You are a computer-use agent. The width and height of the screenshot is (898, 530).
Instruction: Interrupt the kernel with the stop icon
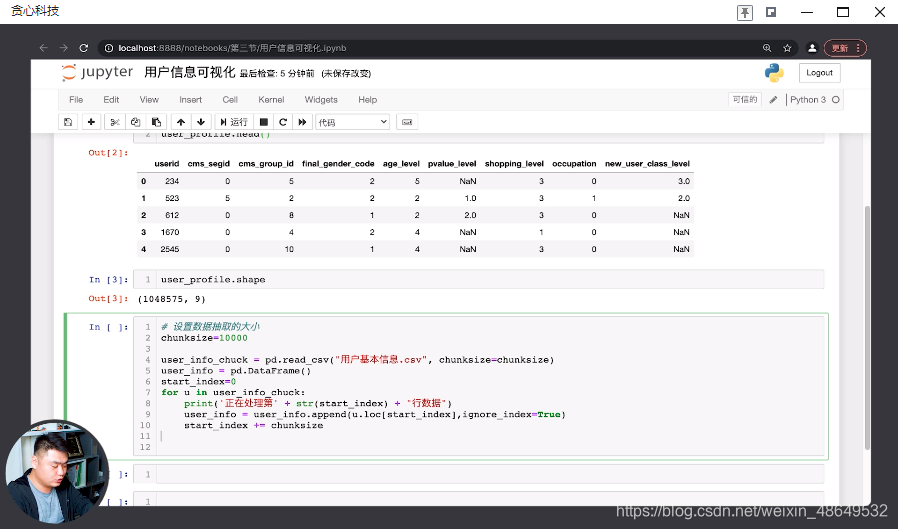pos(264,122)
